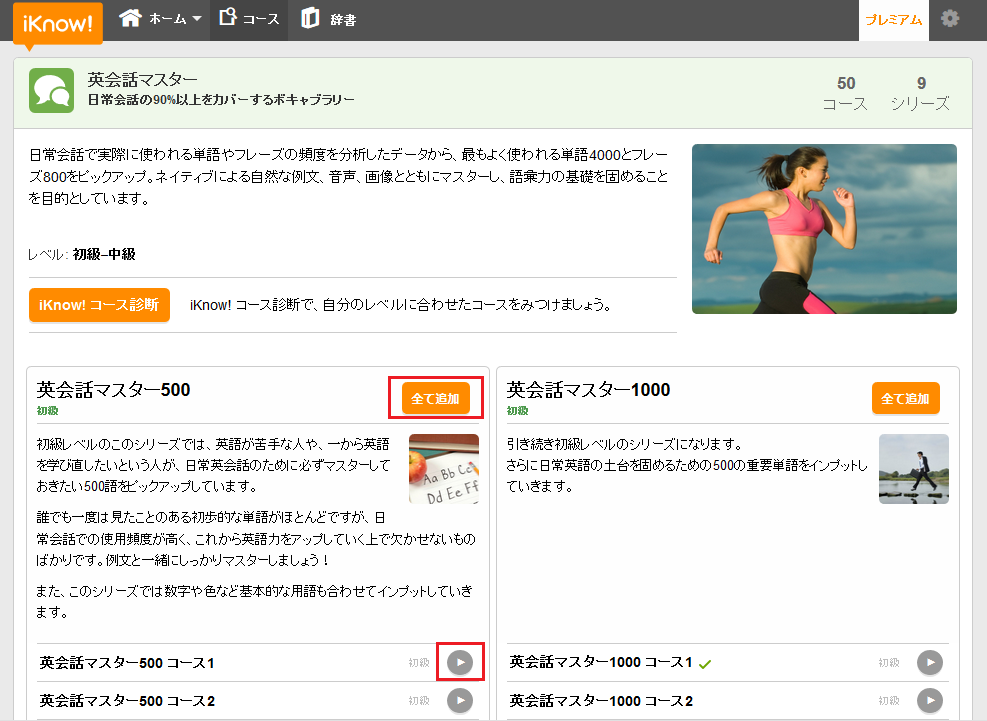Click the iKnow! logo
Screen dimensions: 987x721
coord(57,24)
